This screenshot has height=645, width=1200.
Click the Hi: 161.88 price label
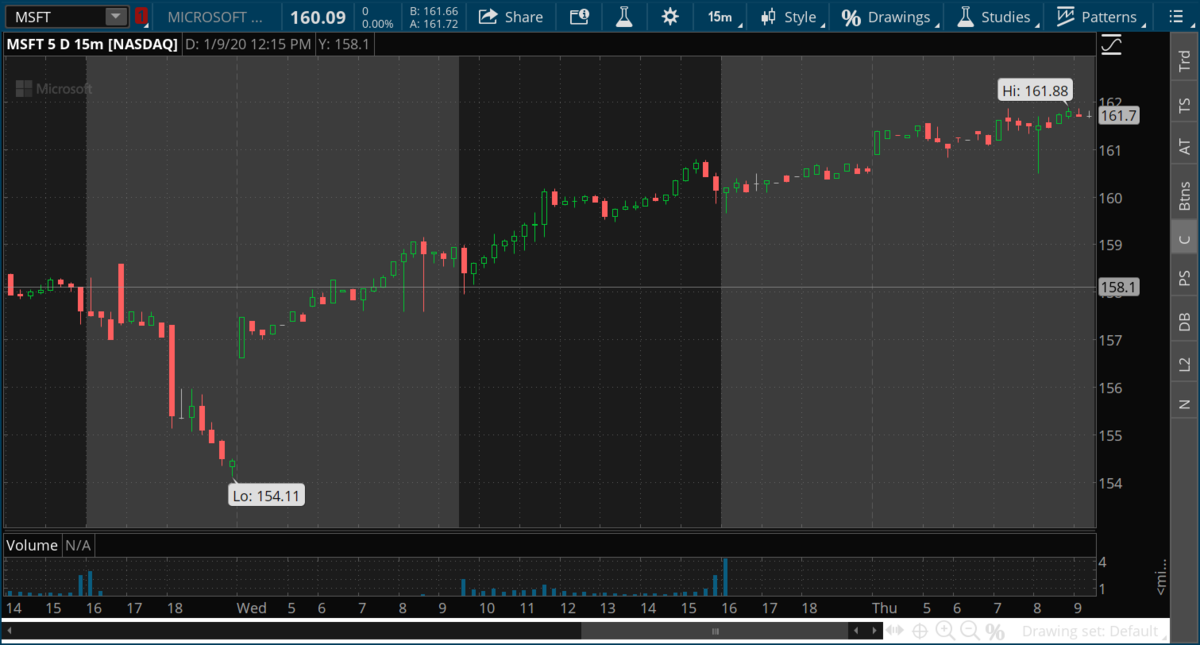pyautogui.click(x=1034, y=91)
